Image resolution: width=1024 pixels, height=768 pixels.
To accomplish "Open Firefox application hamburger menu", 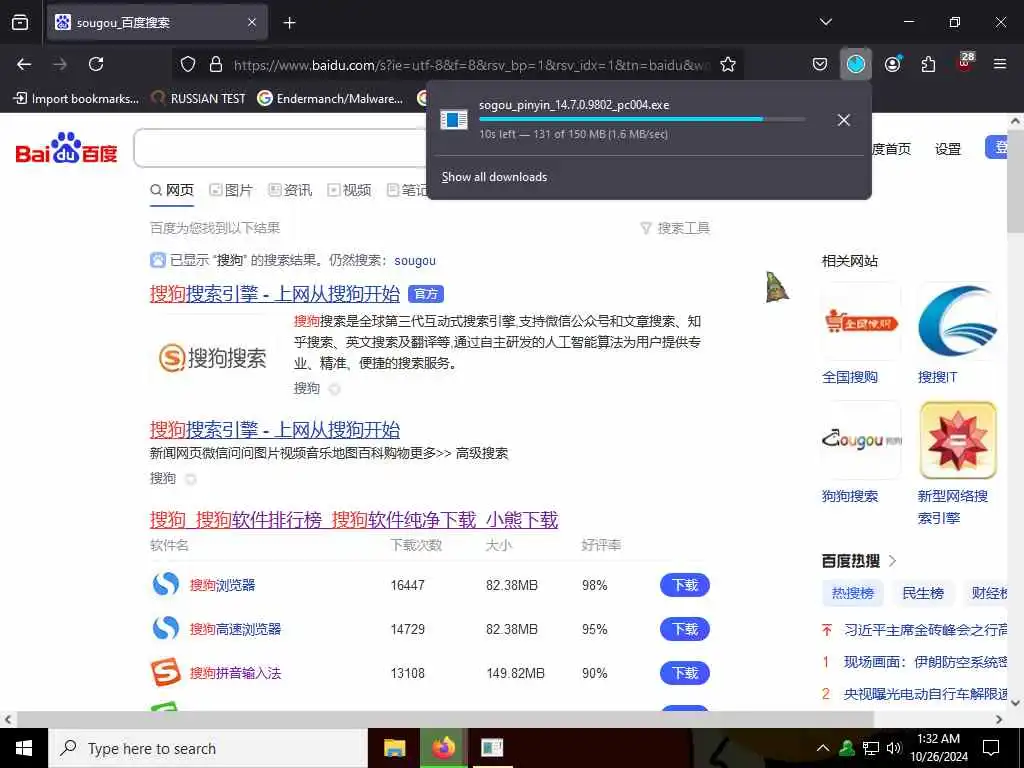I will tap(1000, 64).
